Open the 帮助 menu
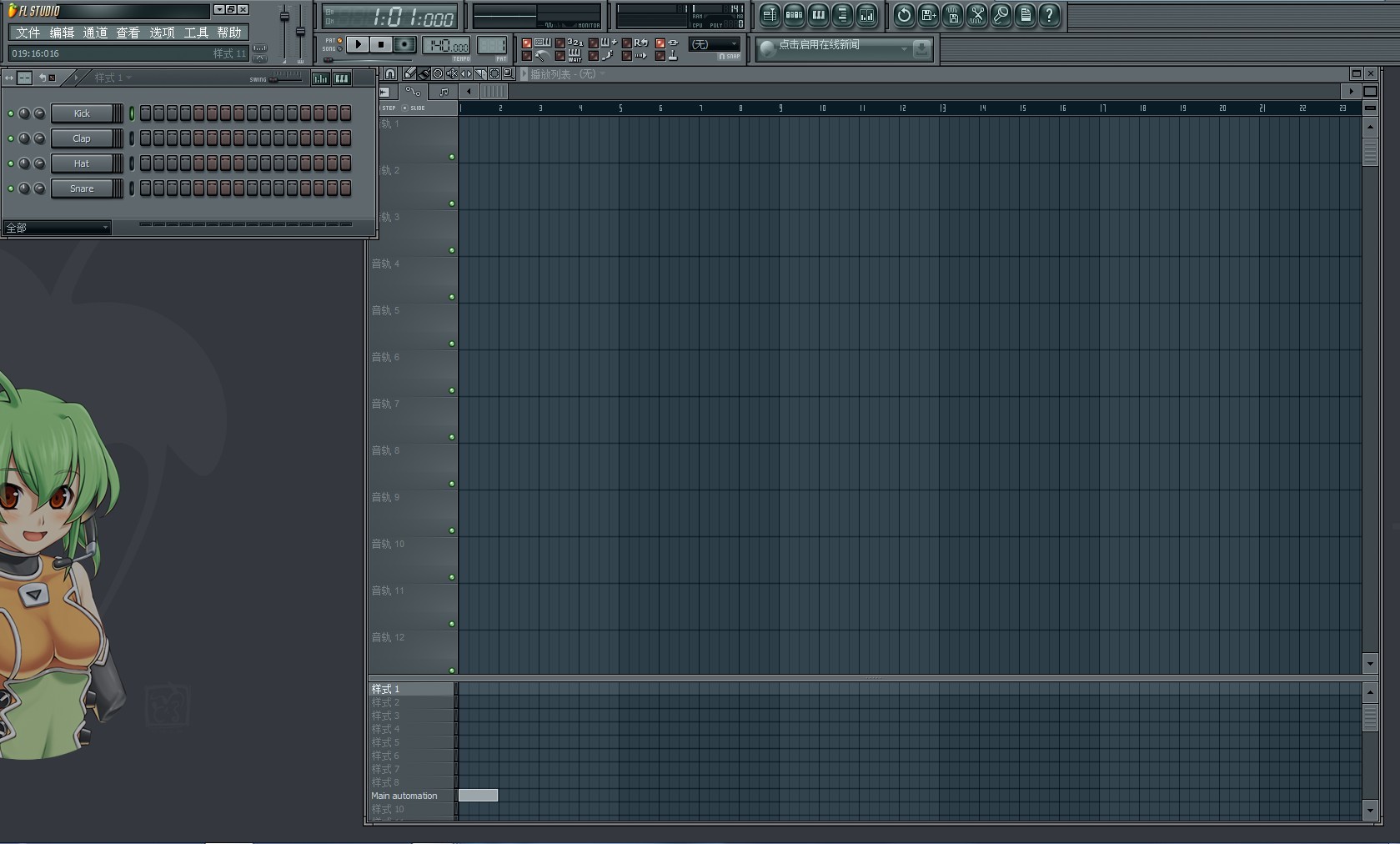1400x844 pixels. [x=229, y=33]
